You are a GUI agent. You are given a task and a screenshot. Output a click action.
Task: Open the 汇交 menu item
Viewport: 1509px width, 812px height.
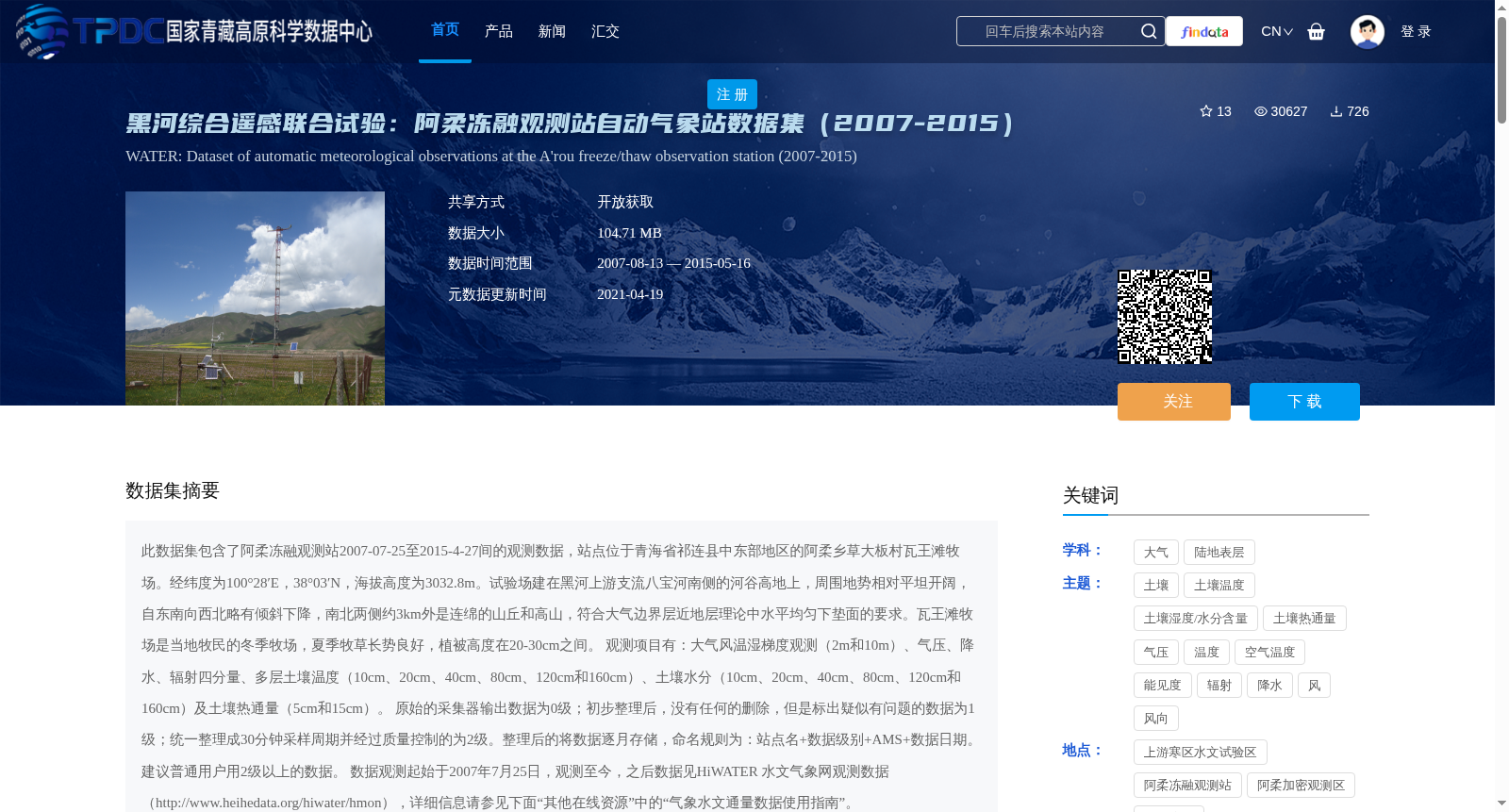point(605,31)
